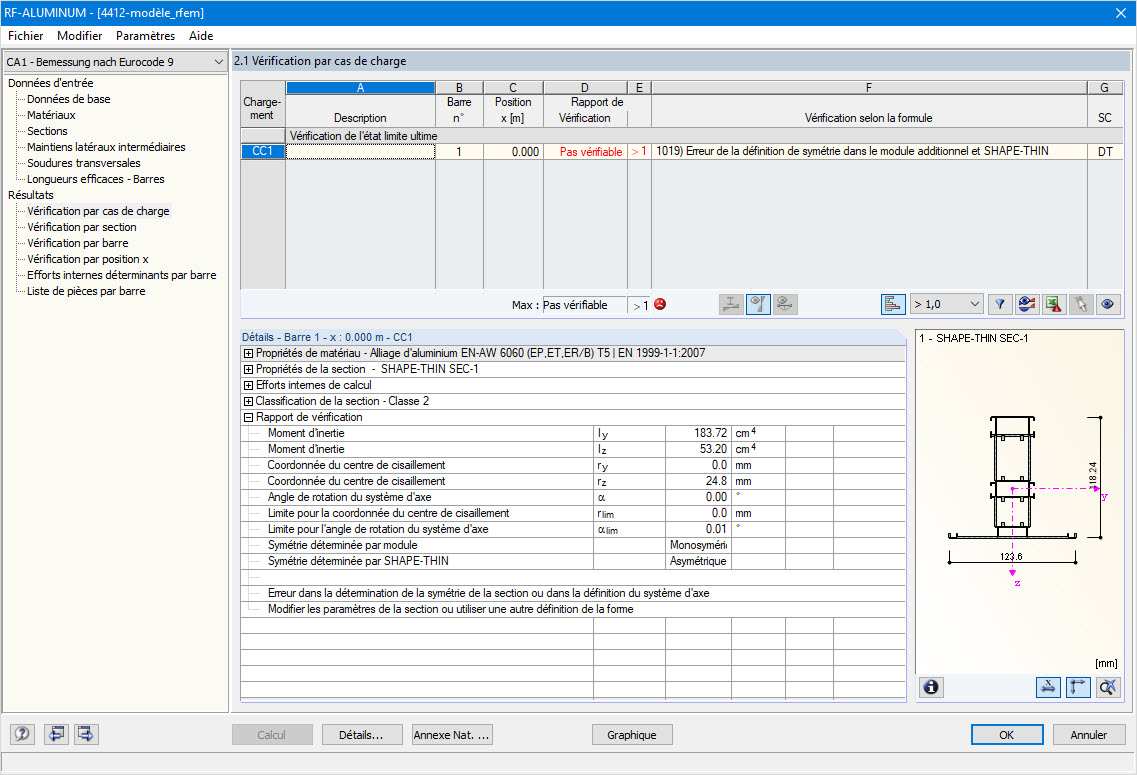Open the Paramètres menu
This screenshot has height=775, width=1137.
(145, 36)
